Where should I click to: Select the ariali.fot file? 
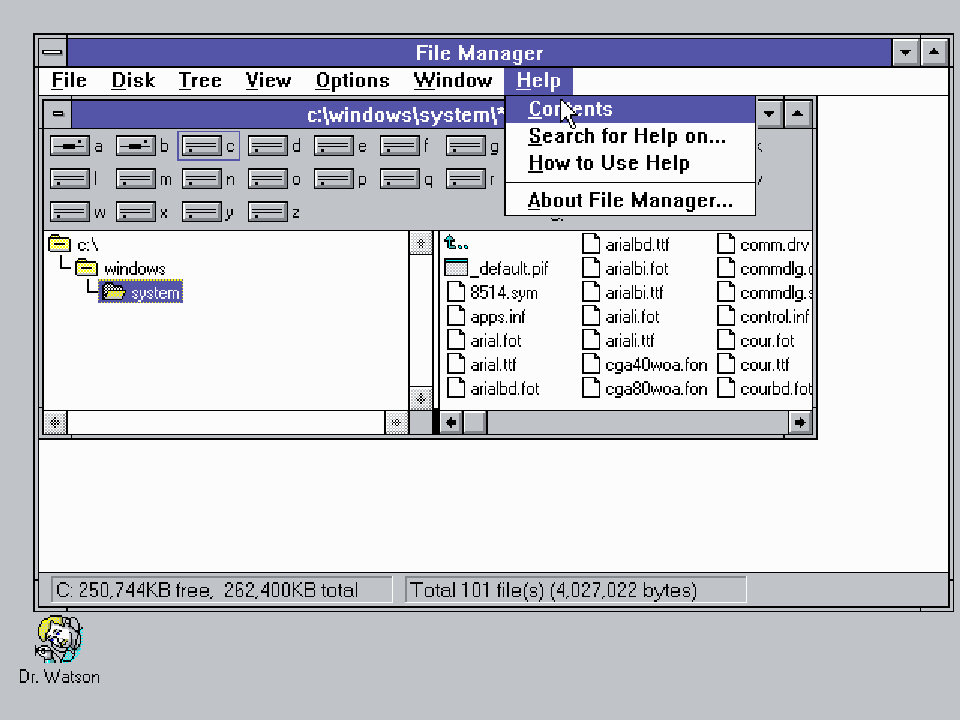(621, 317)
